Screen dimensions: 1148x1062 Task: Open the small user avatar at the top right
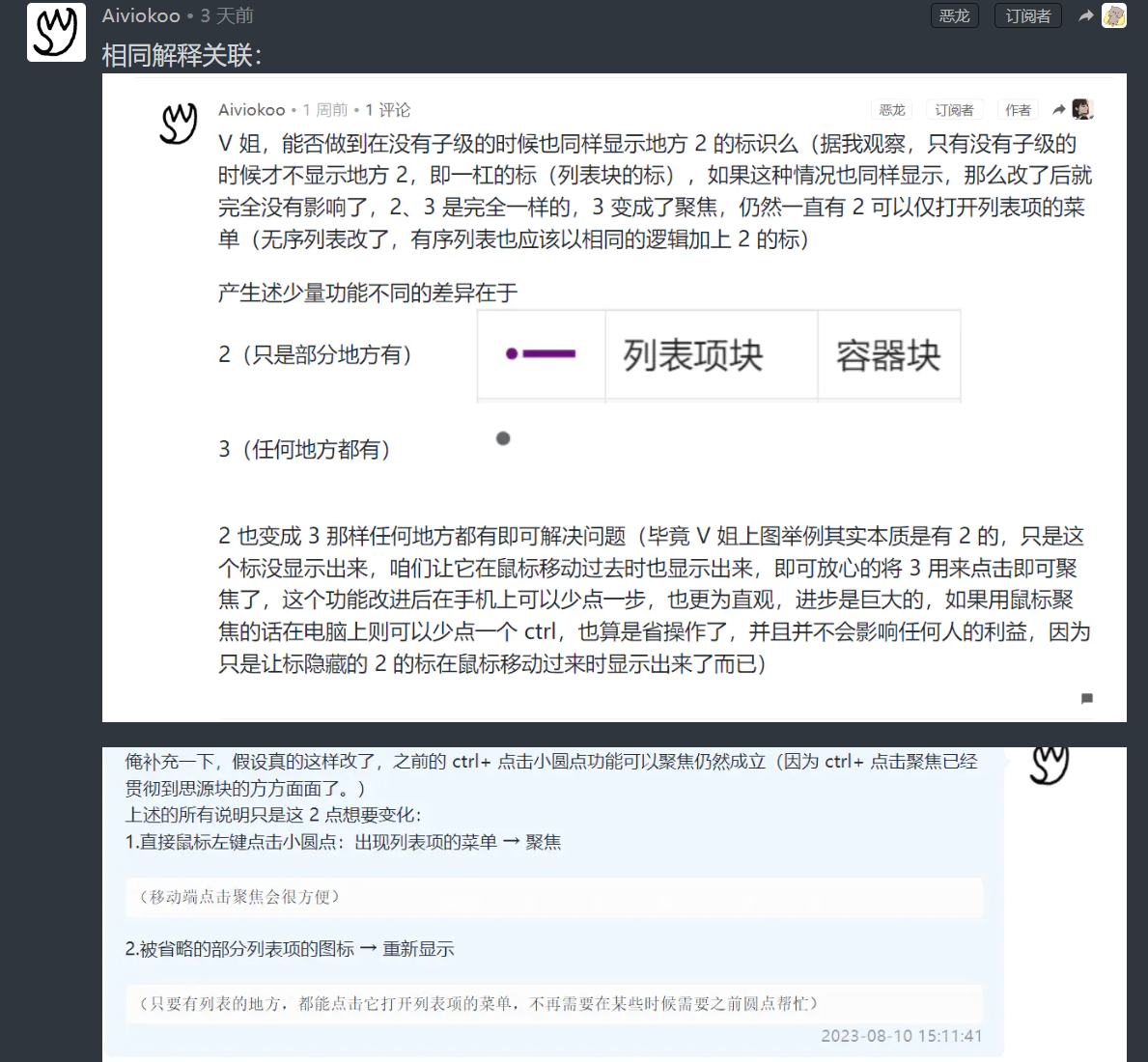[x=1114, y=15]
